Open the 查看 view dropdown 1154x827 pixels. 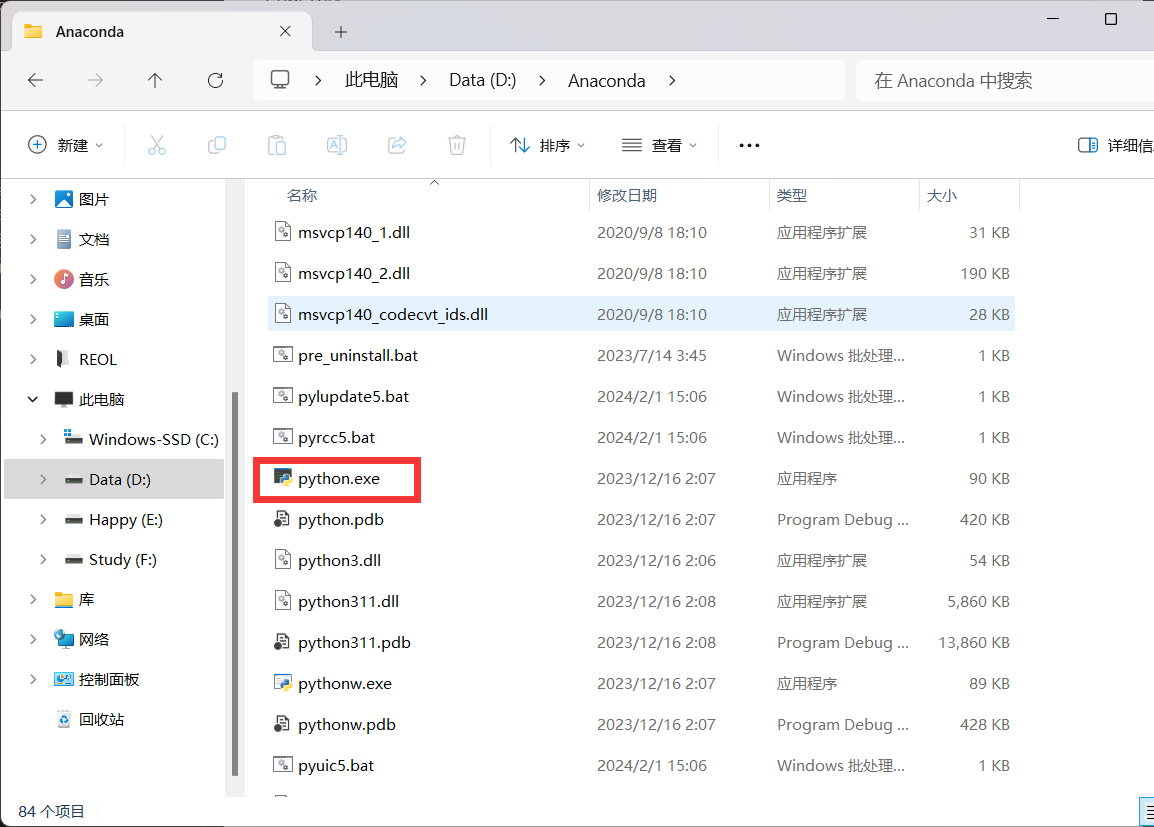659,145
